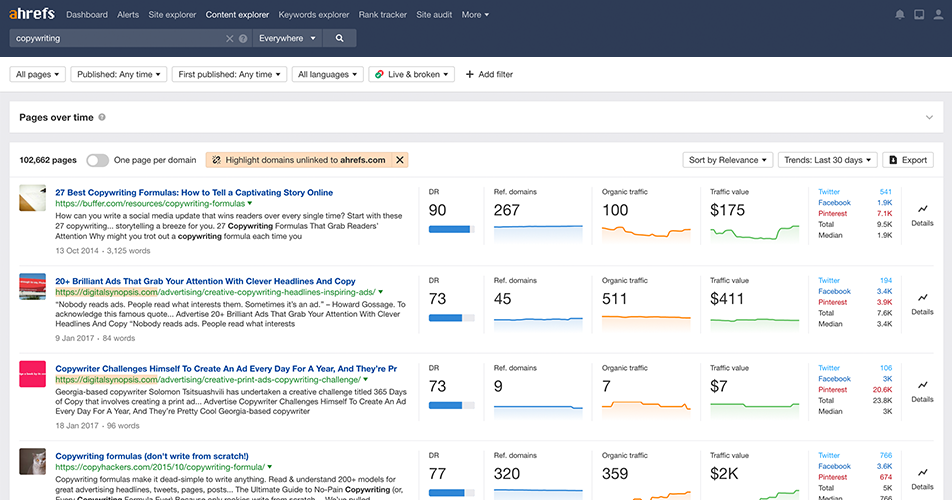Image resolution: width=952 pixels, height=500 pixels.
Task: Run the search with the magnifier button
Action: [339, 38]
